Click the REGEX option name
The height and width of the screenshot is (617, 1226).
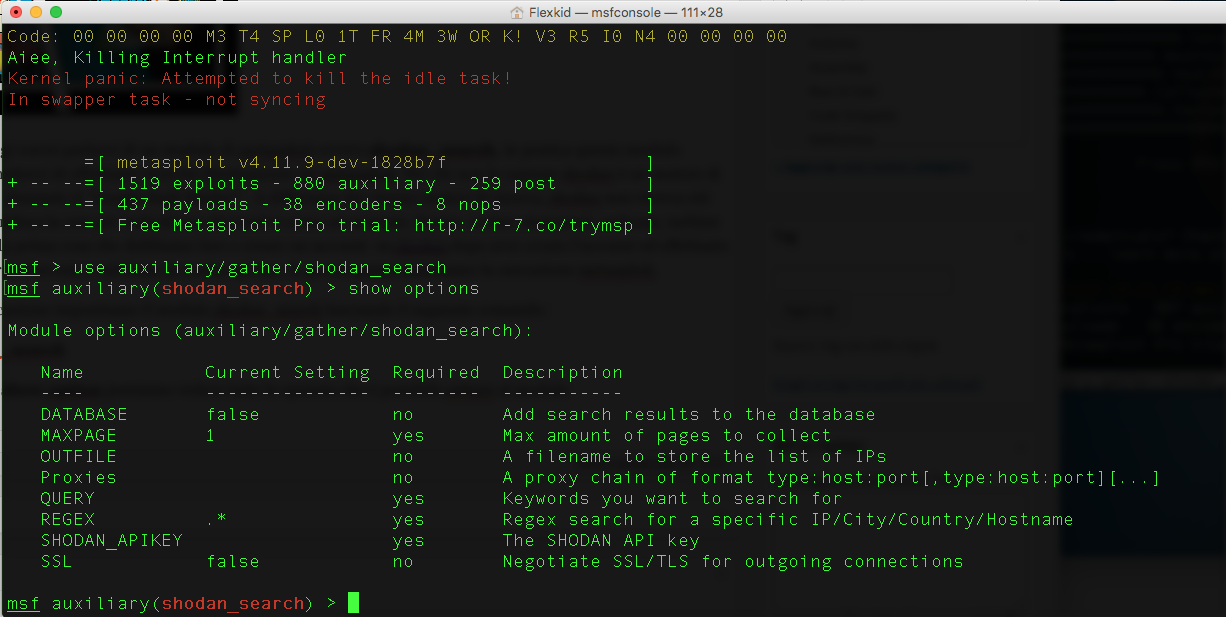(x=67, y=519)
